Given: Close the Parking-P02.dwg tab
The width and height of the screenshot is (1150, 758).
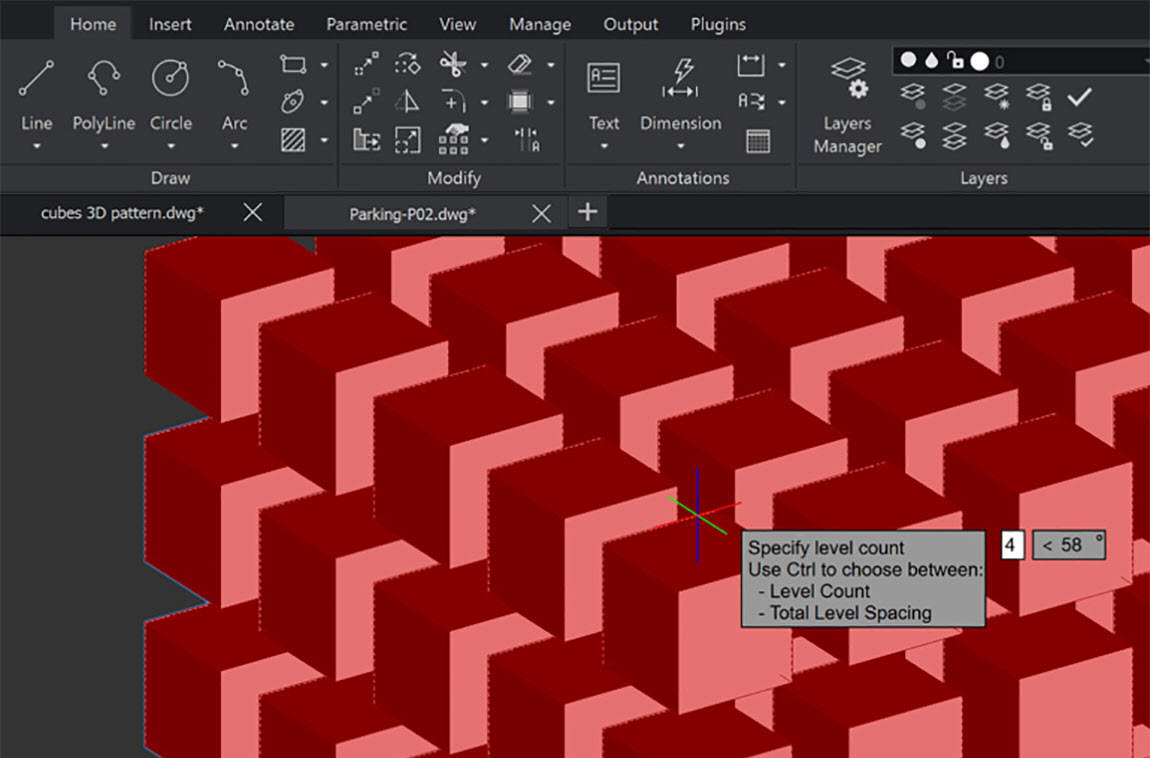Looking at the screenshot, I should click(x=541, y=213).
